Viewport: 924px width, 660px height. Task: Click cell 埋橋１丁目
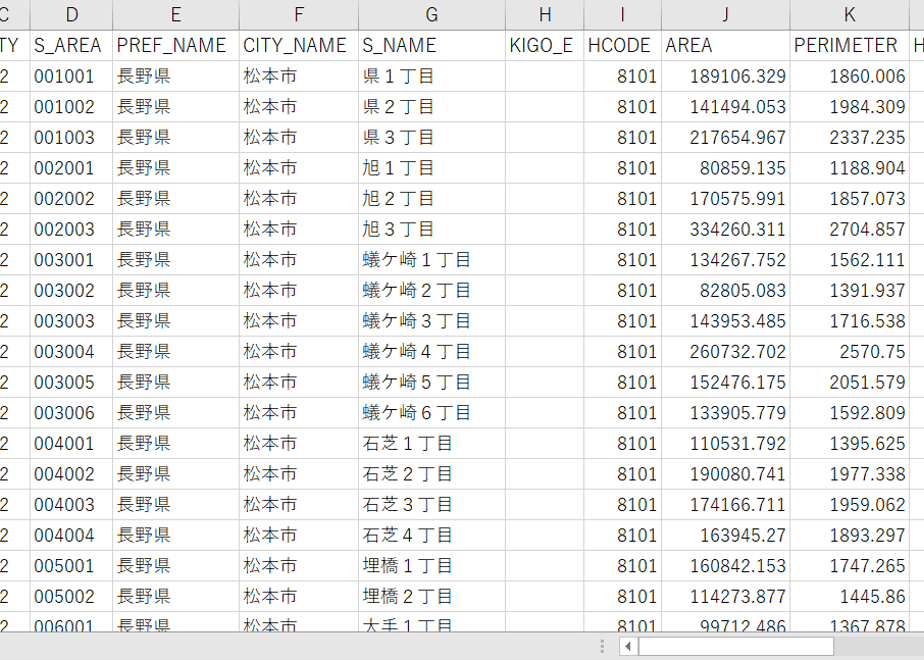[x=432, y=566]
